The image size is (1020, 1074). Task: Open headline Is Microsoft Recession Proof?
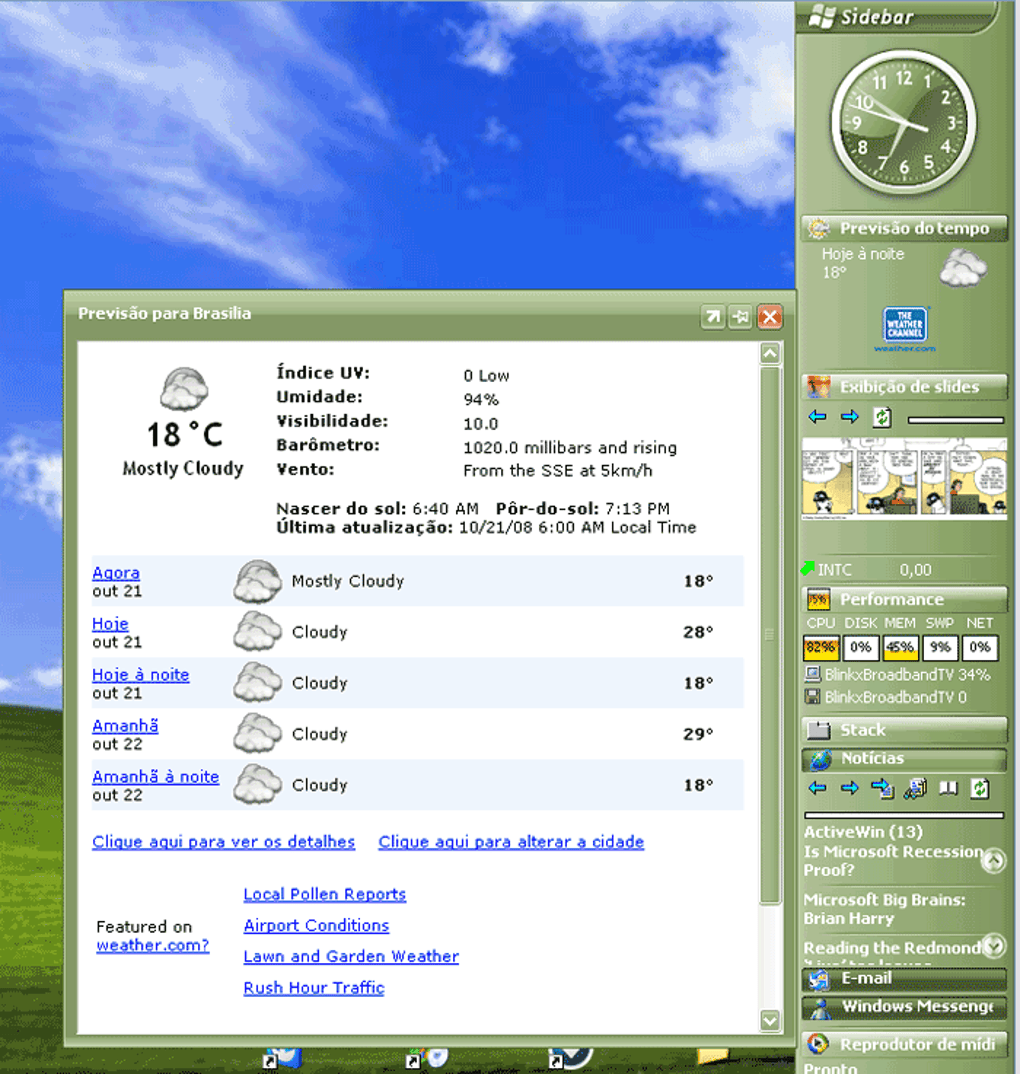click(x=893, y=861)
